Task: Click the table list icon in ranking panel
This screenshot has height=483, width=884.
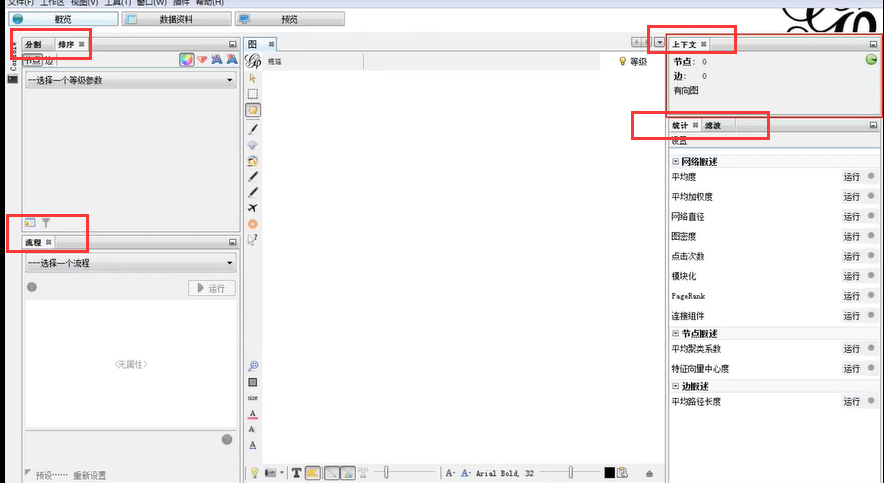Action: [x=30, y=223]
